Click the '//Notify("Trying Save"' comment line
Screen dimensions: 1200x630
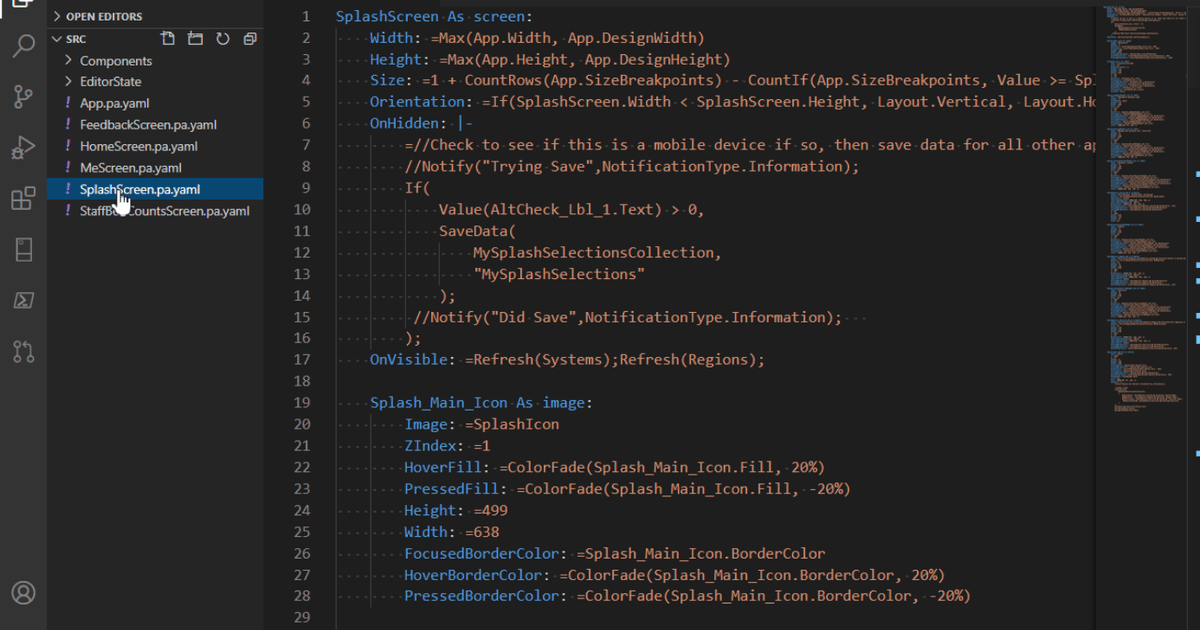click(632, 167)
